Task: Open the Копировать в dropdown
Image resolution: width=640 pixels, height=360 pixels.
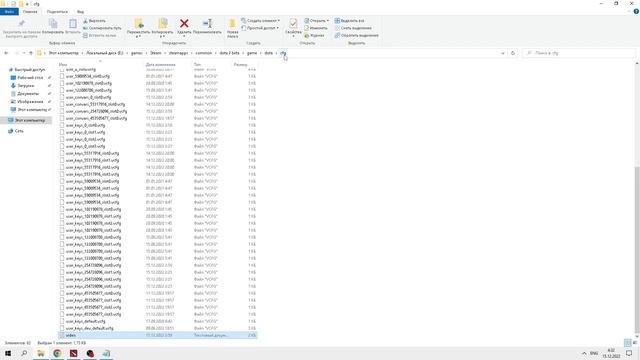Action: tap(162, 28)
